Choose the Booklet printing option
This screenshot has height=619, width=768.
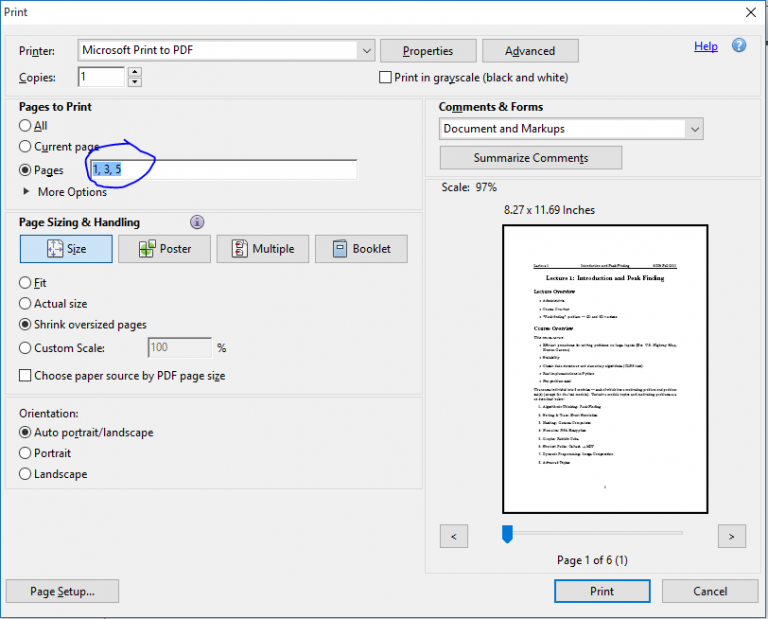coord(360,249)
